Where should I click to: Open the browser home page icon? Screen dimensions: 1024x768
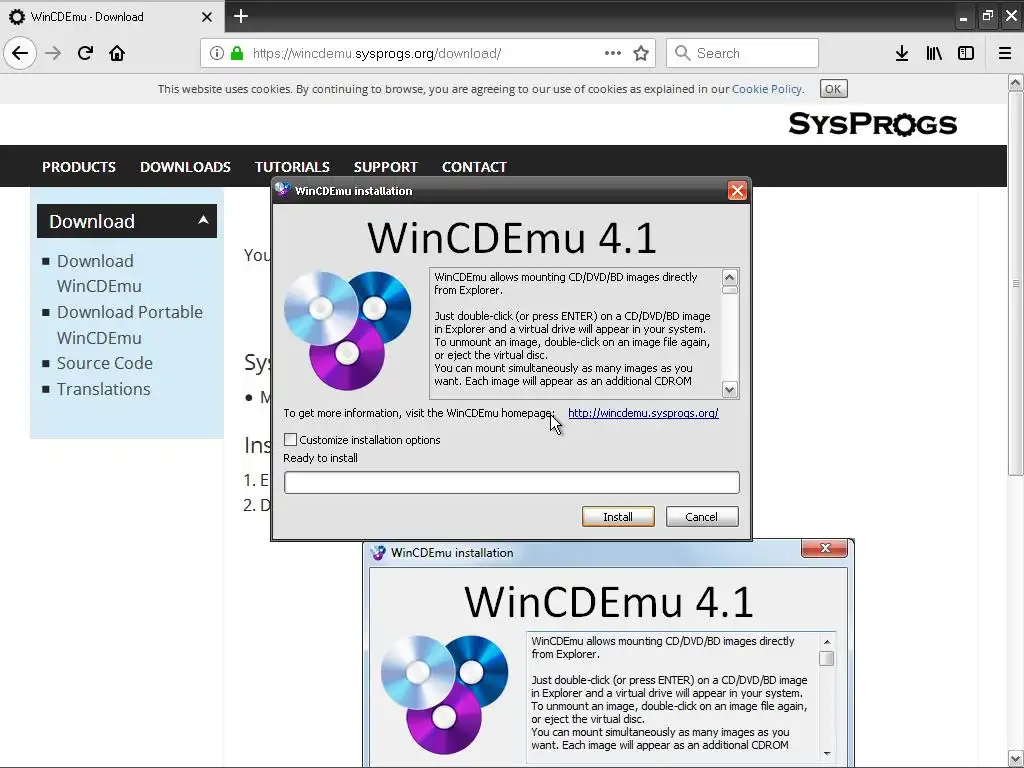point(117,53)
